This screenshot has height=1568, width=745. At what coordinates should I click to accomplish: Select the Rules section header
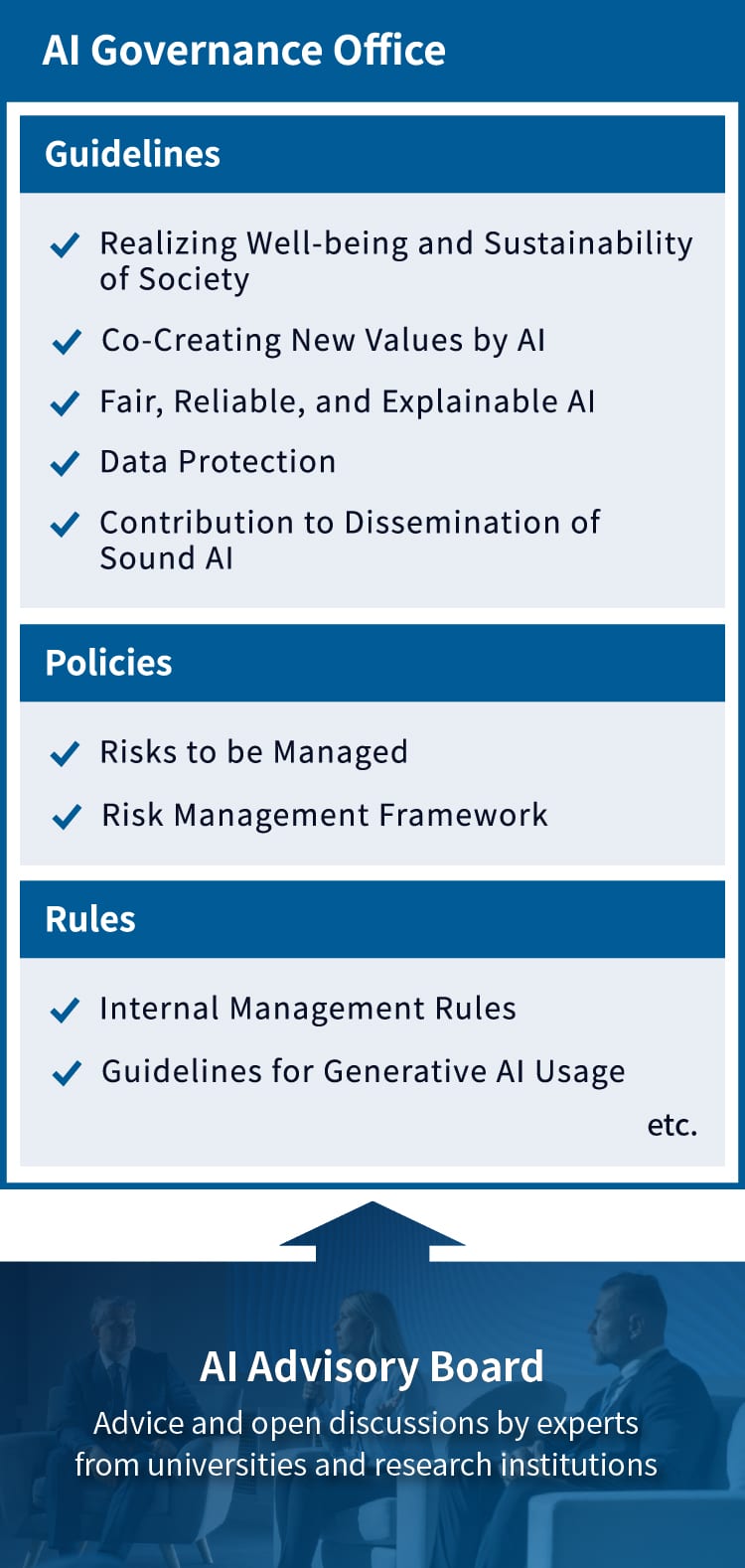[x=90, y=919]
